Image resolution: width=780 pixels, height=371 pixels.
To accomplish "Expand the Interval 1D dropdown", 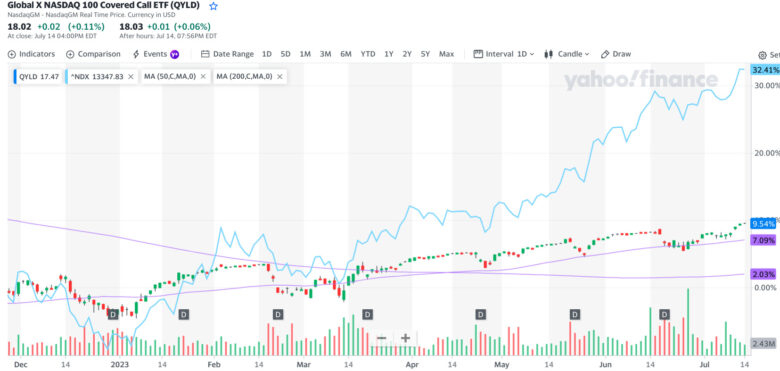I will tap(504, 54).
